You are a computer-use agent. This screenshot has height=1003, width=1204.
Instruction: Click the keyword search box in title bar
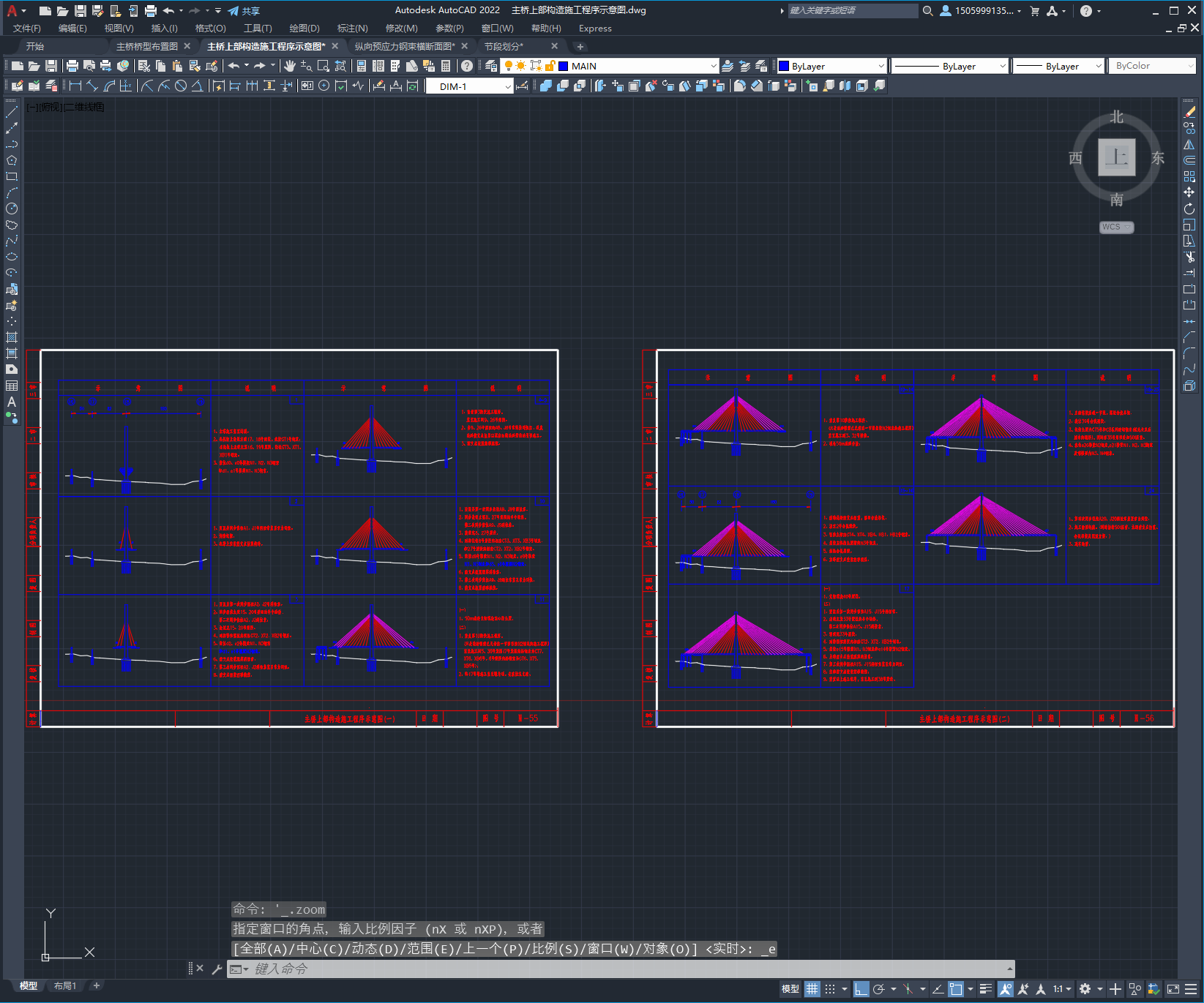pyautogui.click(x=853, y=11)
